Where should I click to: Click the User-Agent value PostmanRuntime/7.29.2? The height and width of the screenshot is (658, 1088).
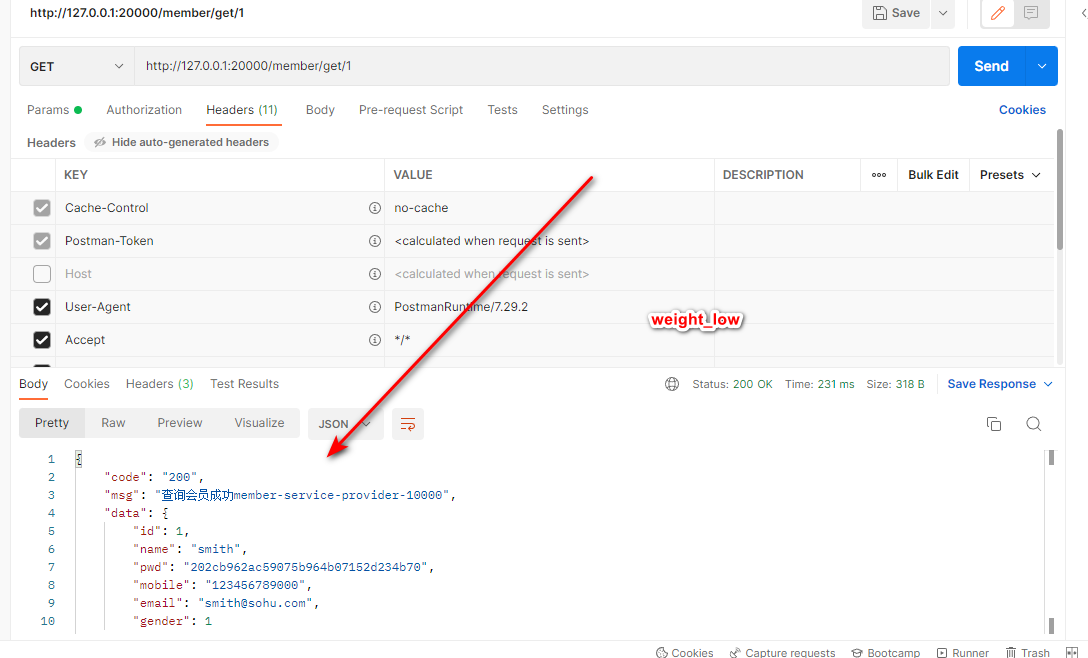pyautogui.click(x=461, y=307)
